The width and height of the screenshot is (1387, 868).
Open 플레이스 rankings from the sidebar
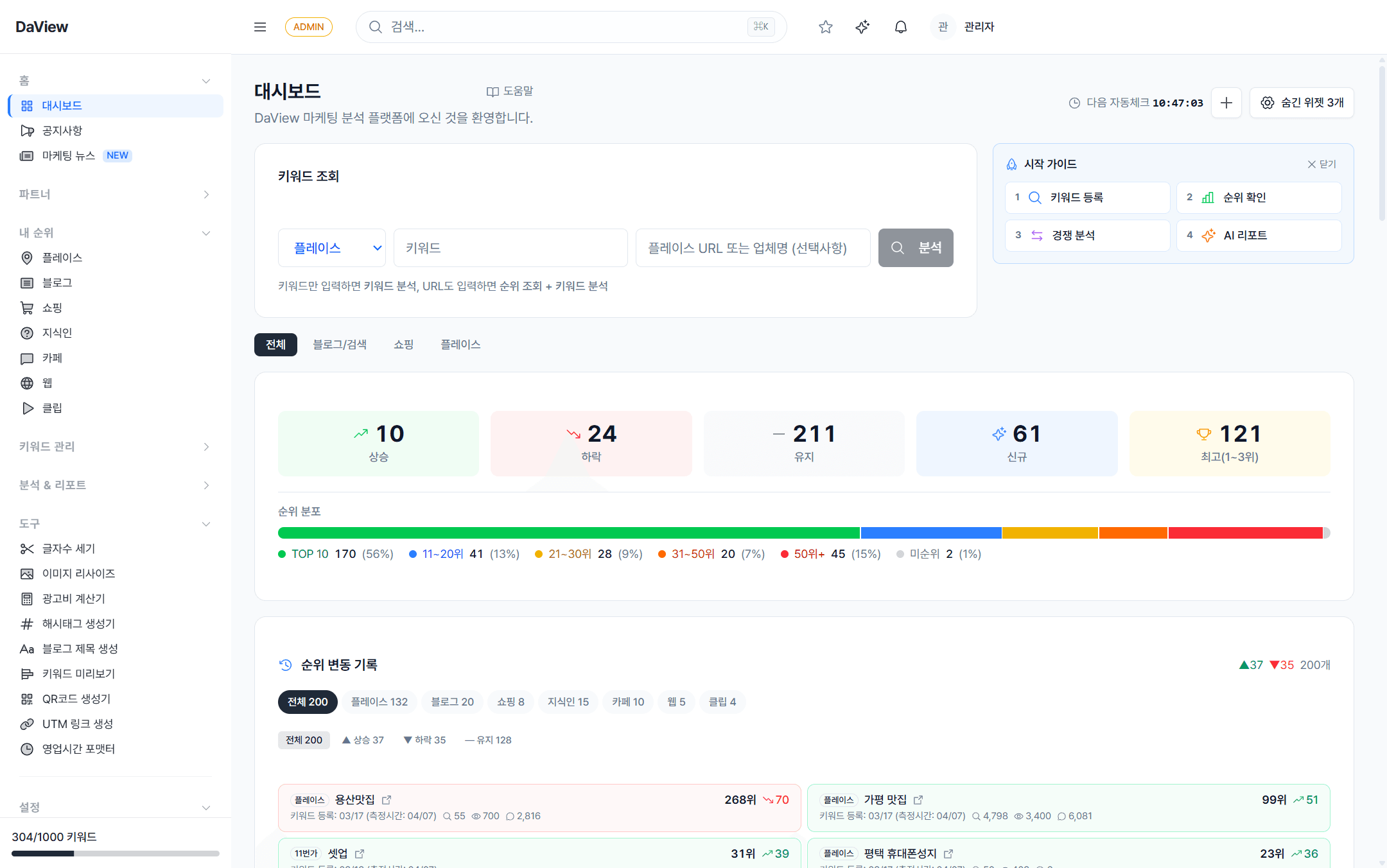click(x=62, y=257)
